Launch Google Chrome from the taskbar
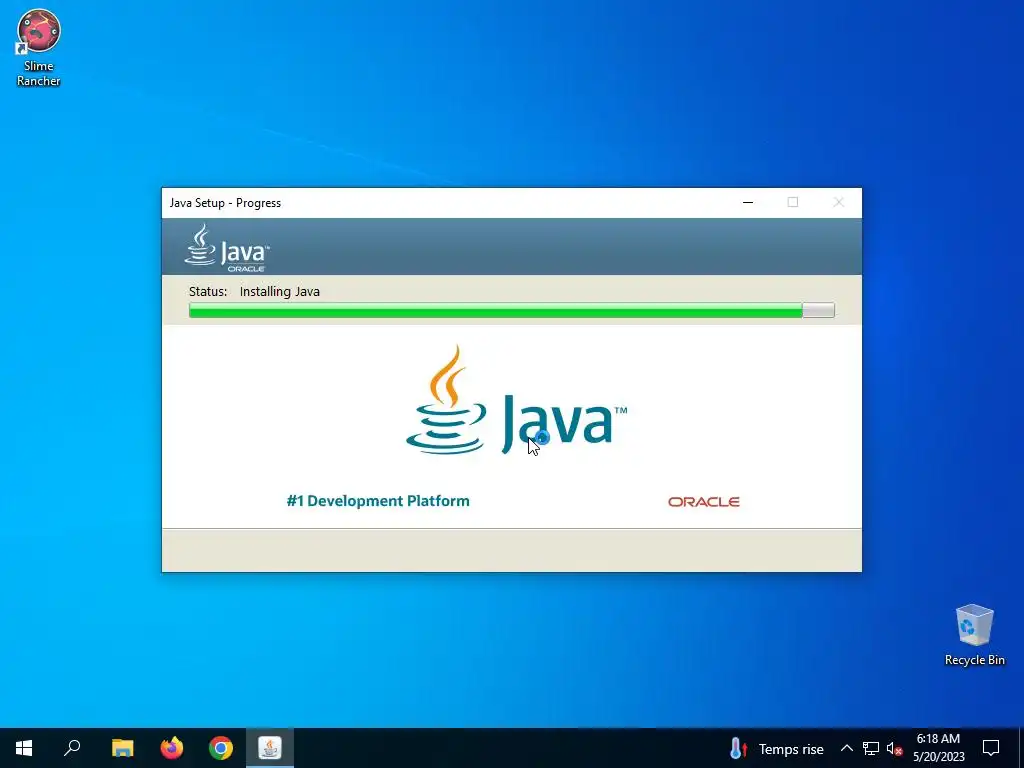1024x768 pixels. click(x=221, y=748)
